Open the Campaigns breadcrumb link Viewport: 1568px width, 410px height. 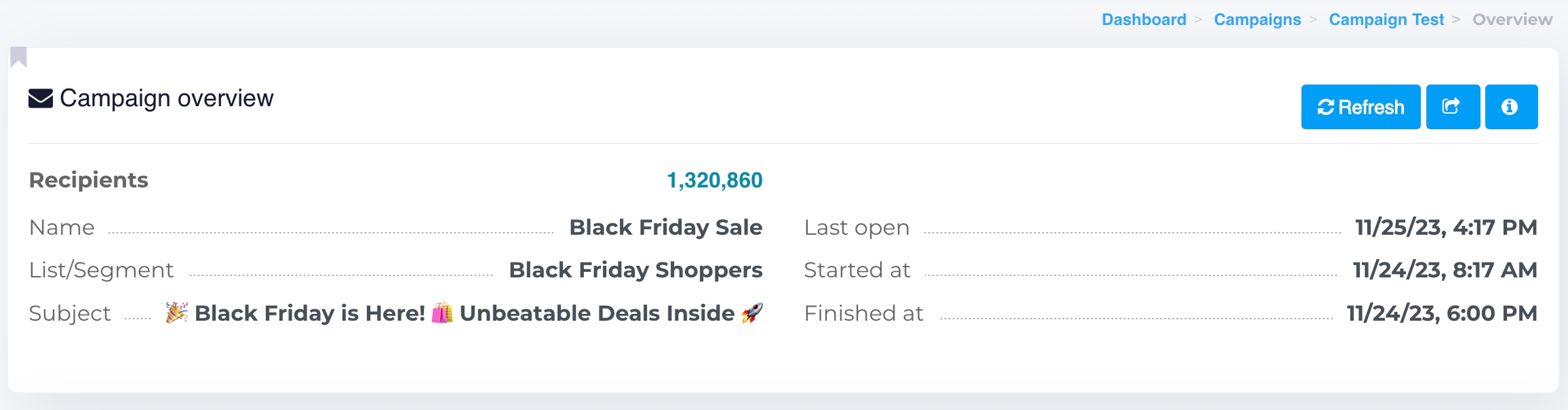1257,20
